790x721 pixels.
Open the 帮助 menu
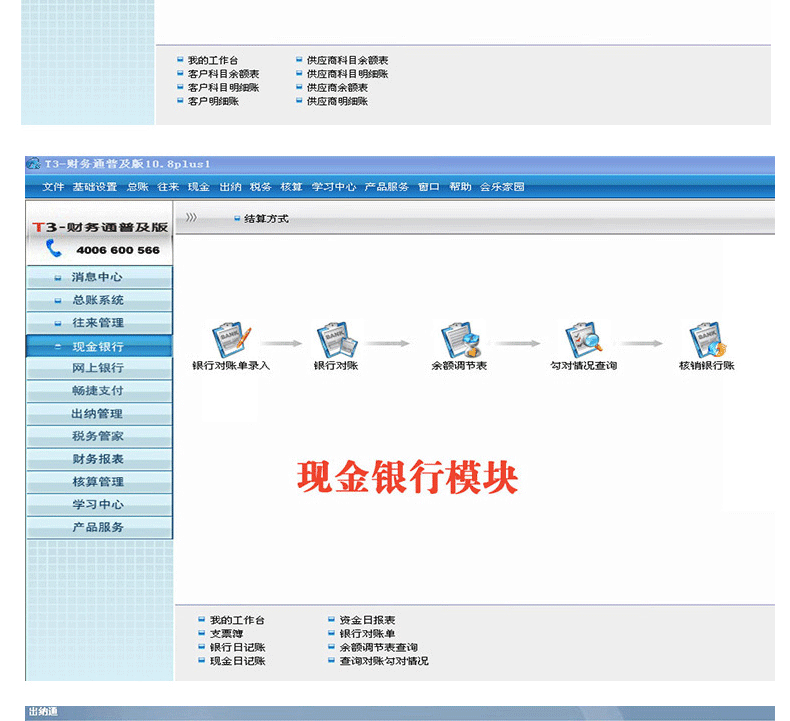[x=460, y=187]
